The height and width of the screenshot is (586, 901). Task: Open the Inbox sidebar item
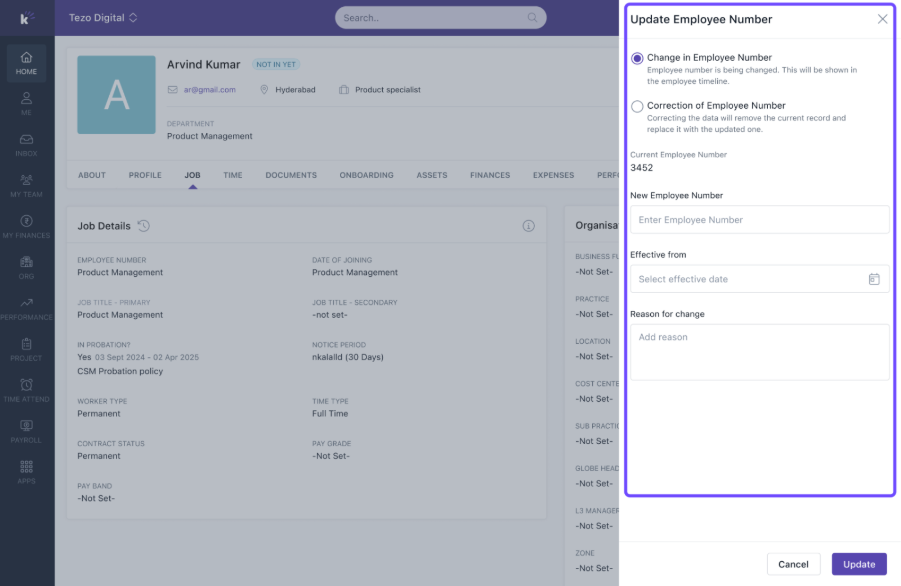[x=26, y=145]
